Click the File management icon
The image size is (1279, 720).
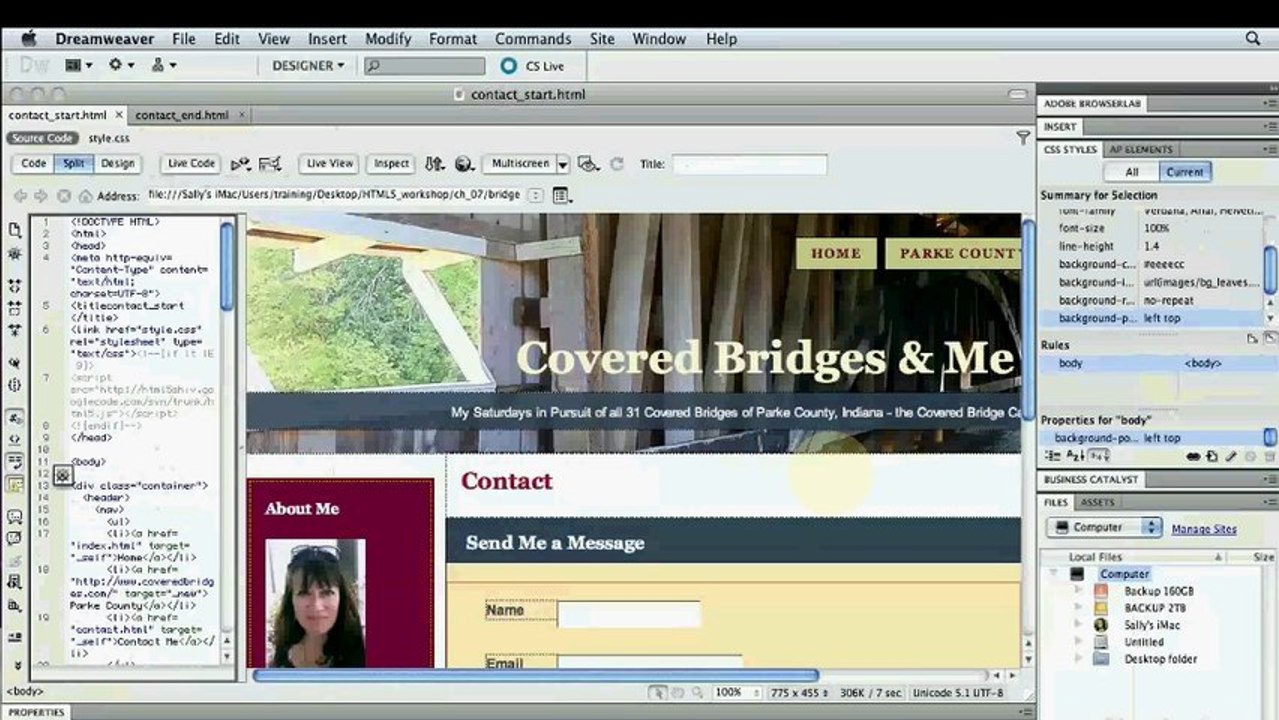(434, 164)
